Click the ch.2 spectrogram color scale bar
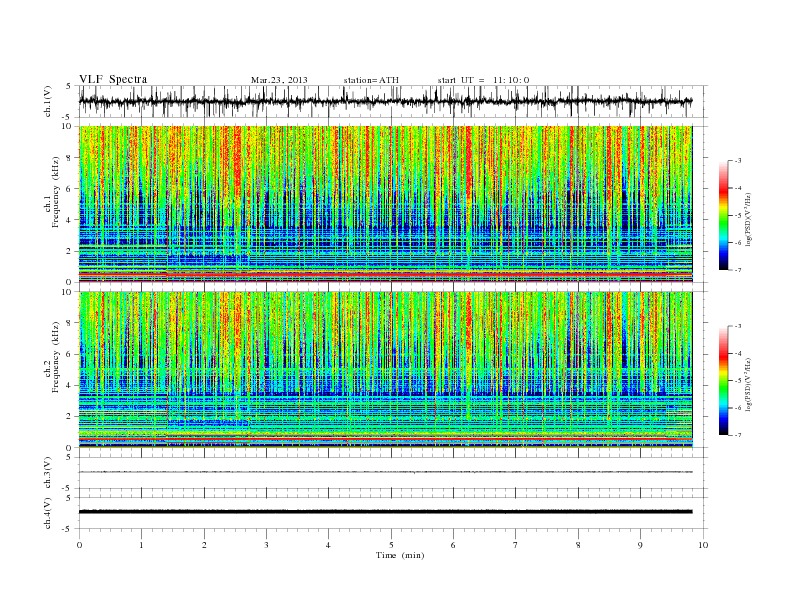 click(723, 381)
